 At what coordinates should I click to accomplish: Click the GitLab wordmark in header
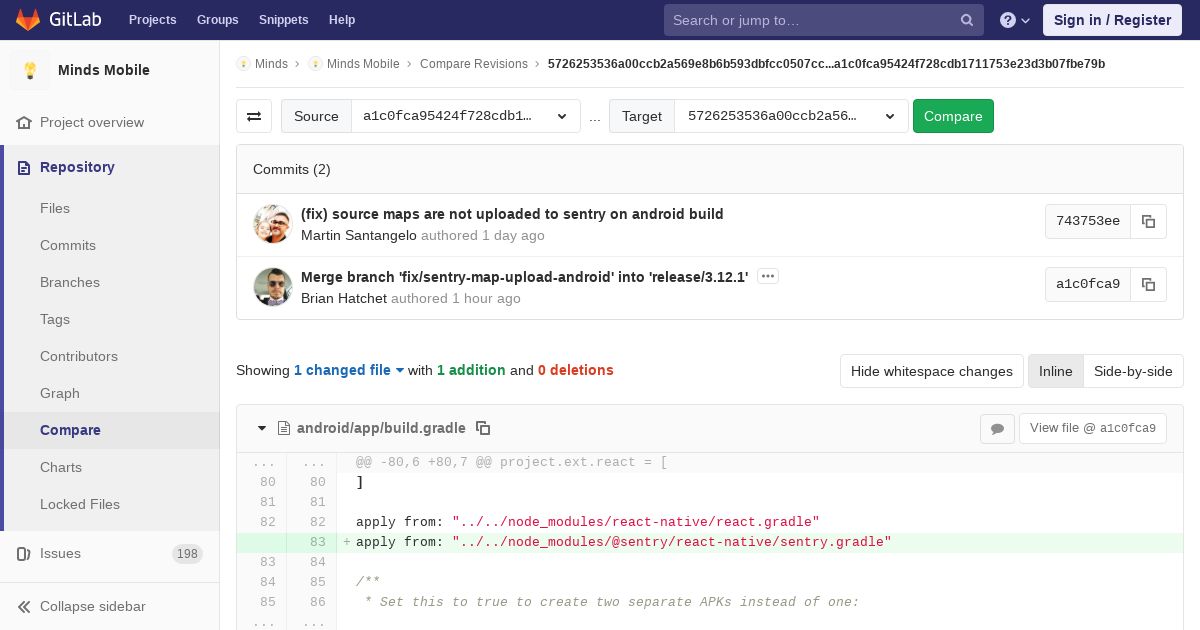[75, 19]
